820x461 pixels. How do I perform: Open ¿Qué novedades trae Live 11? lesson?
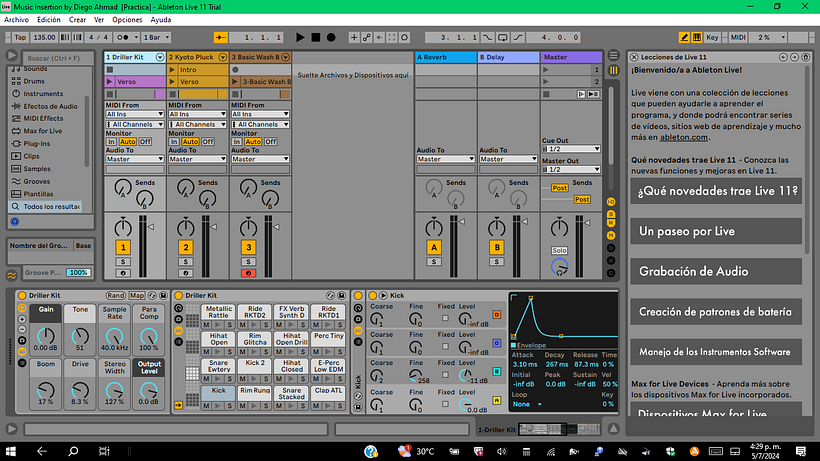(716, 191)
